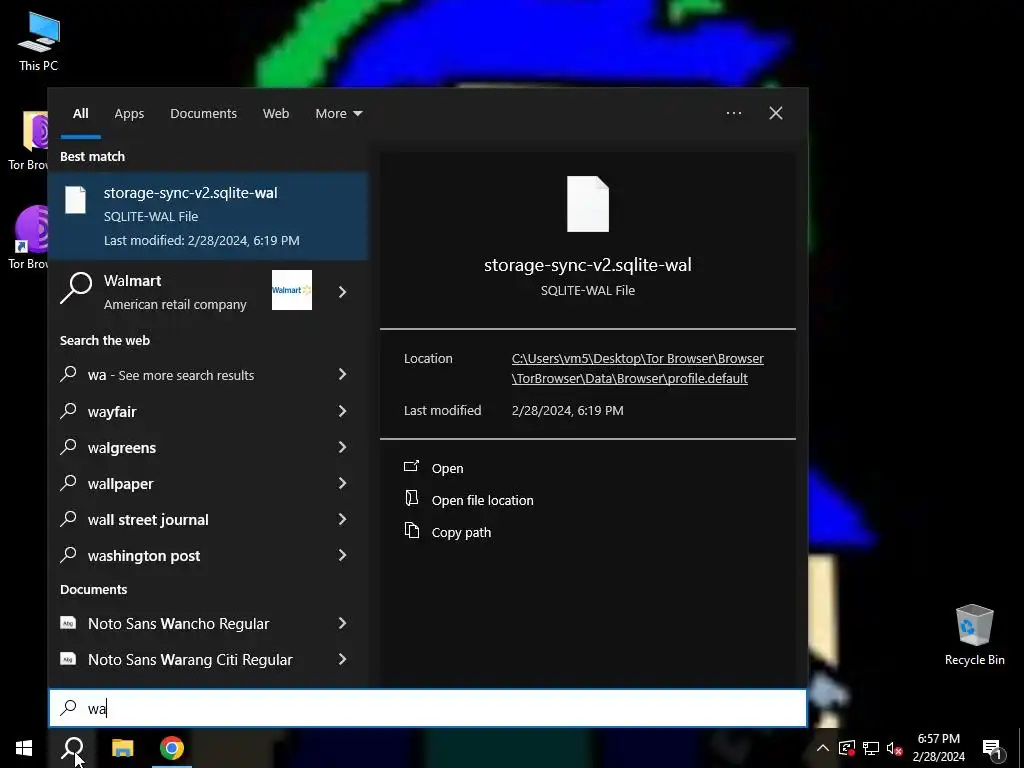Click the search icon next to walgreens
The width and height of the screenshot is (1024, 768).
(x=68, y=447)
